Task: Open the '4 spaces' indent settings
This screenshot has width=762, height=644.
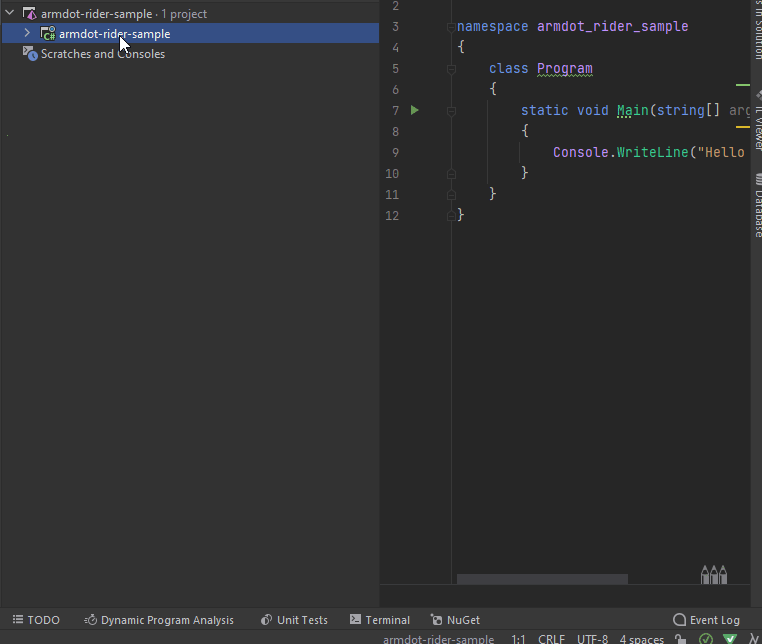Action: click(641, 639)
